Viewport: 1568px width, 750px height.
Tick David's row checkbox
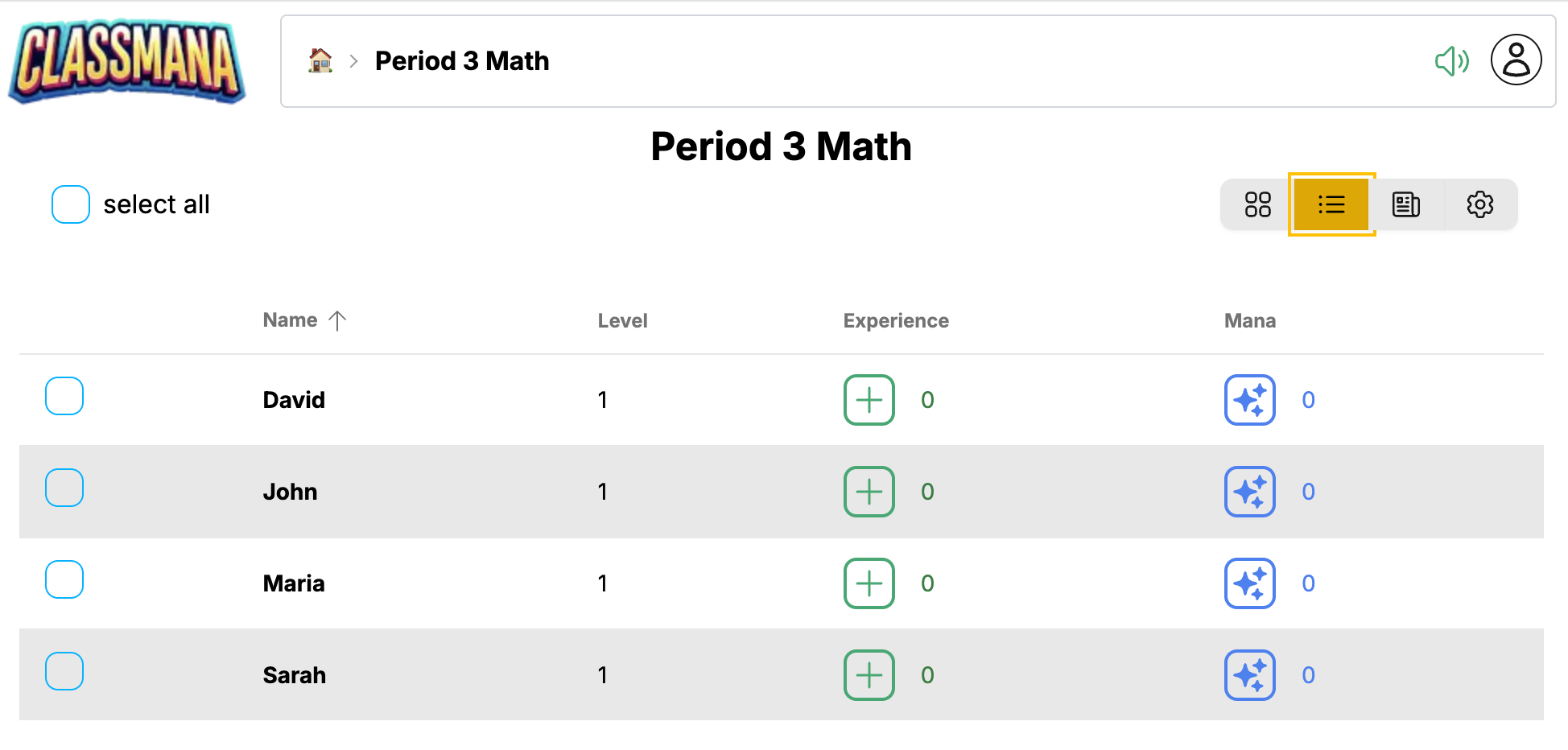(x=64, y=396)
